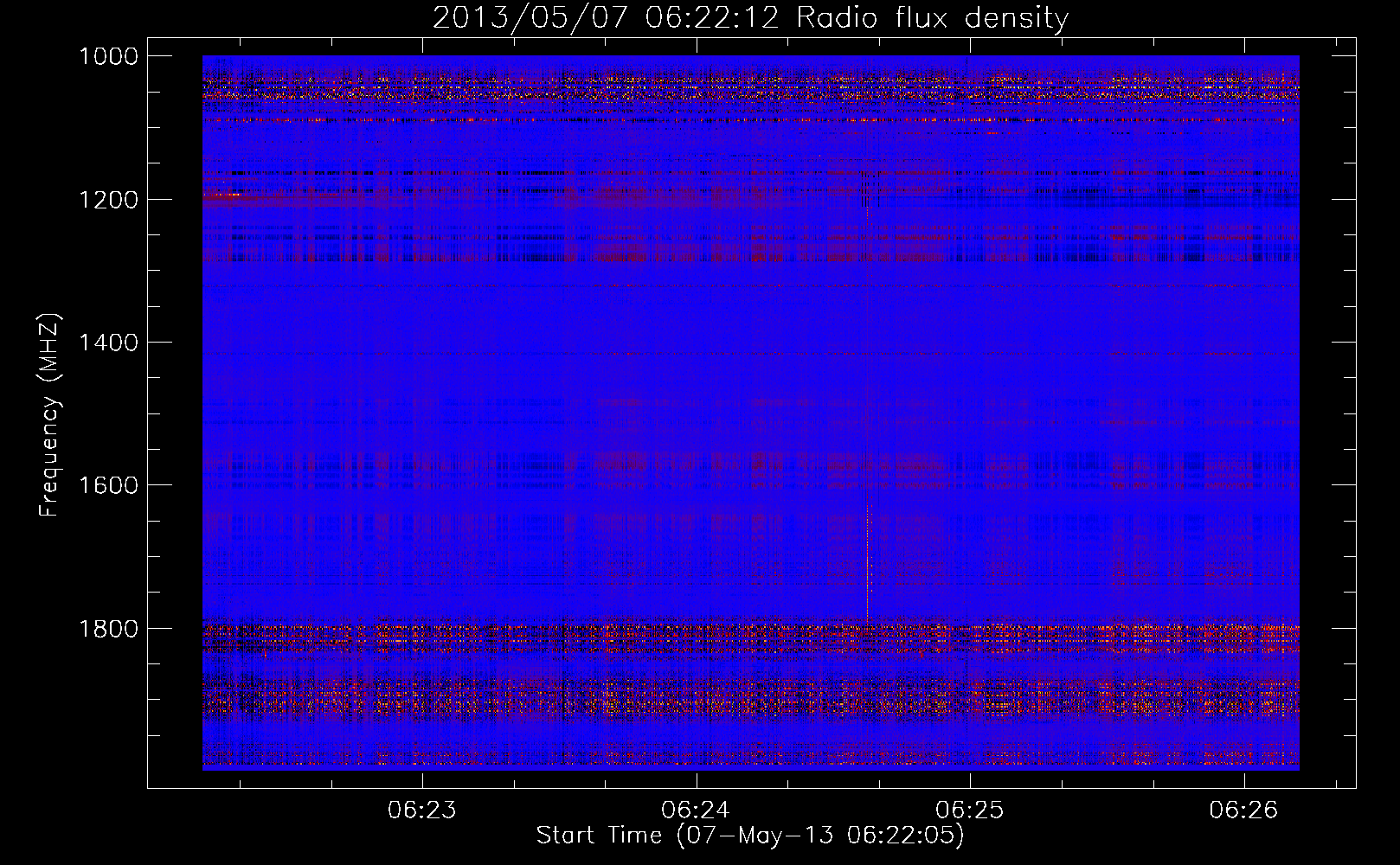This screenshot has width=1400, height=865.
Task: Select the 1600 frequency tick label
Action: [108, 485]
